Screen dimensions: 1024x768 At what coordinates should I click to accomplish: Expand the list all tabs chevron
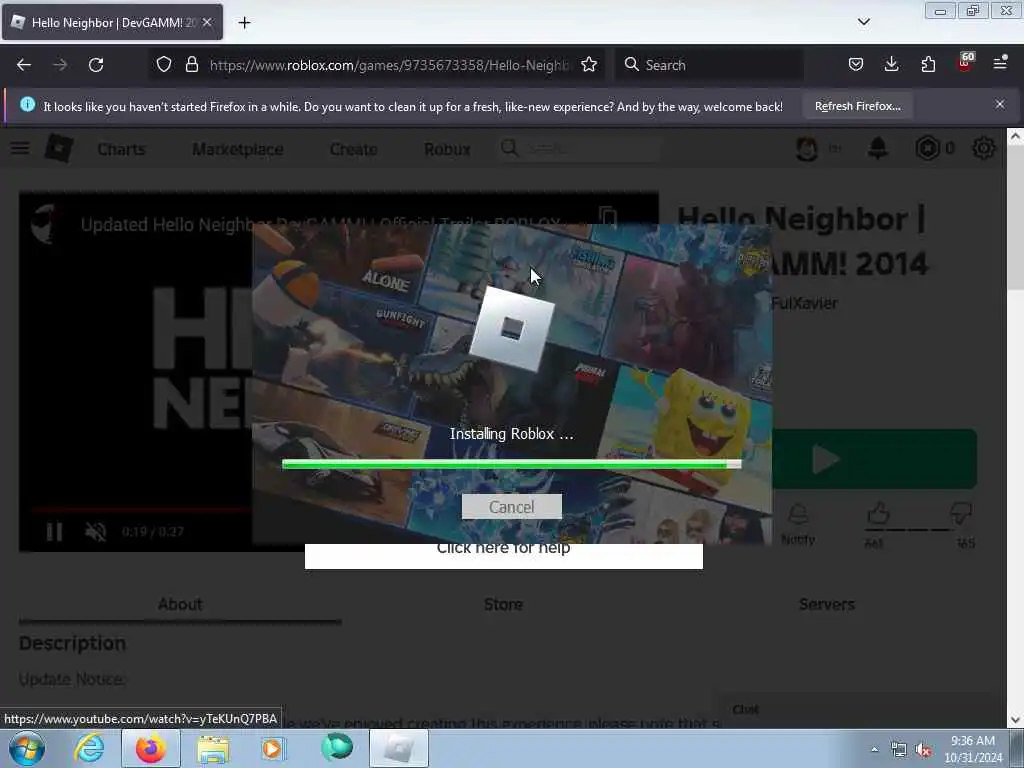click(x=863, y=22)
